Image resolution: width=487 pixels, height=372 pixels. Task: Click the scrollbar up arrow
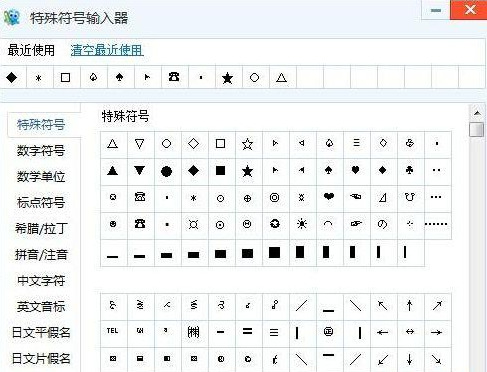(x=477, y=113)
